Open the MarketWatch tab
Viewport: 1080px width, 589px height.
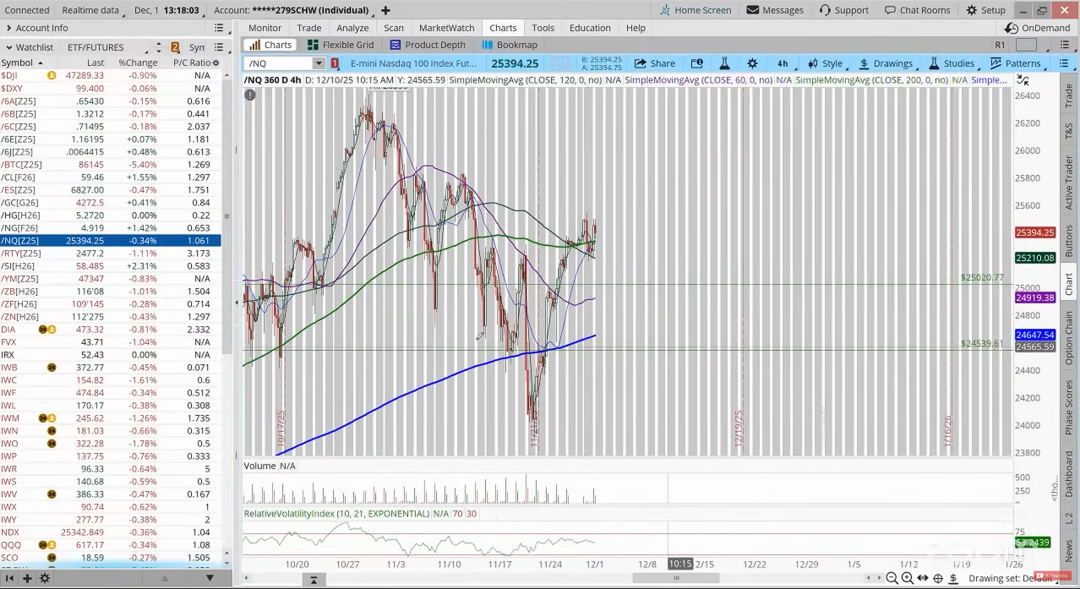[446, 28]
